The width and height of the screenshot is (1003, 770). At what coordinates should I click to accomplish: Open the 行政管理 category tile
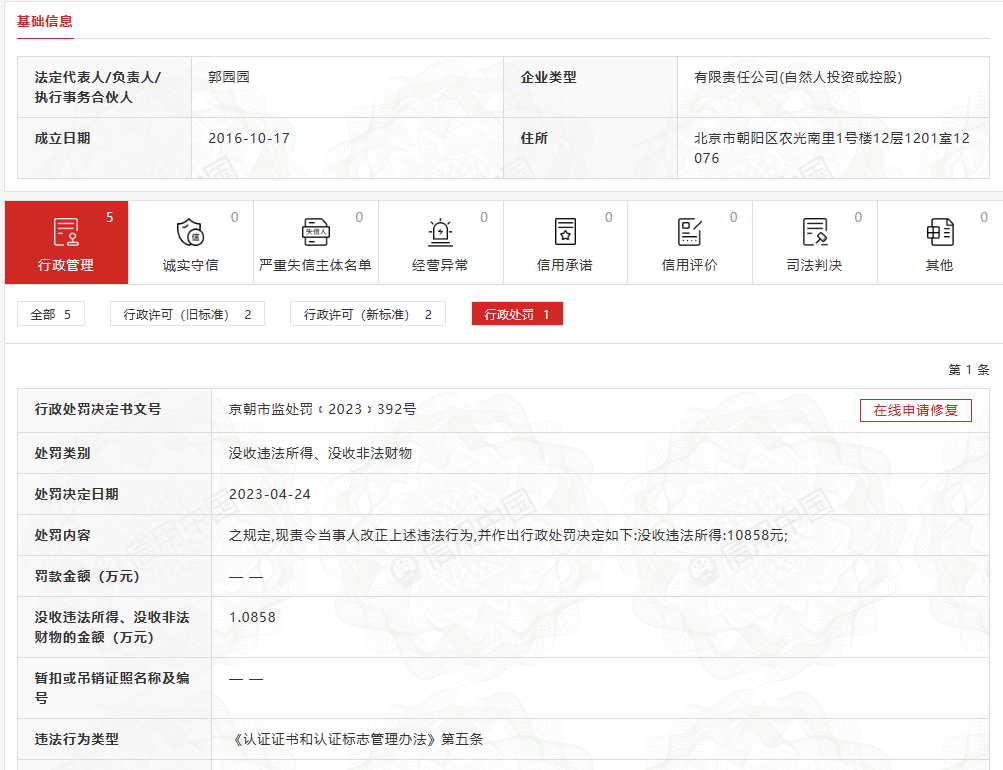point(67,242)
